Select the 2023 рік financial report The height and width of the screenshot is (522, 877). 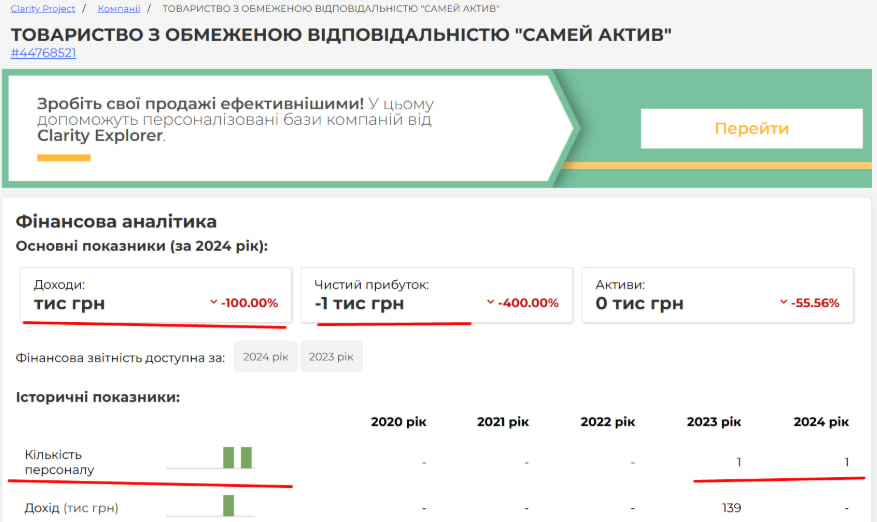331,357
